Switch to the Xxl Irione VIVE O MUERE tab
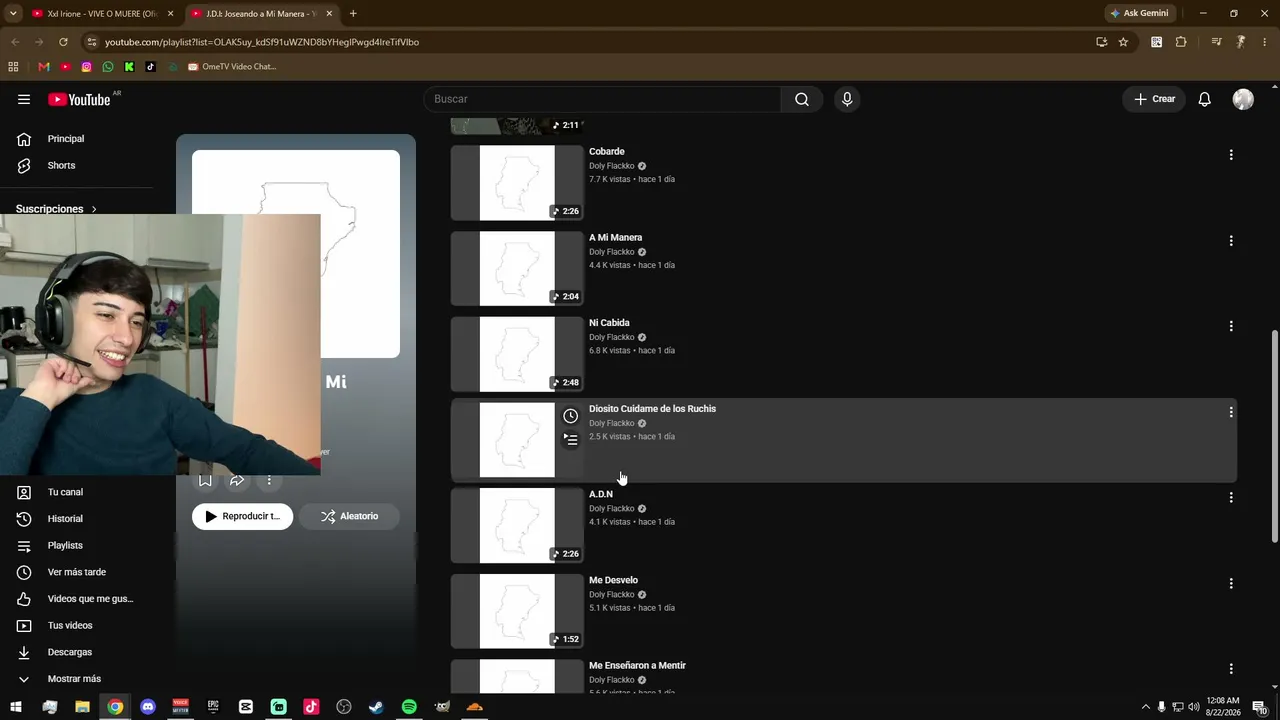This screenshot has height=720, width=1280. pos(103,14)
